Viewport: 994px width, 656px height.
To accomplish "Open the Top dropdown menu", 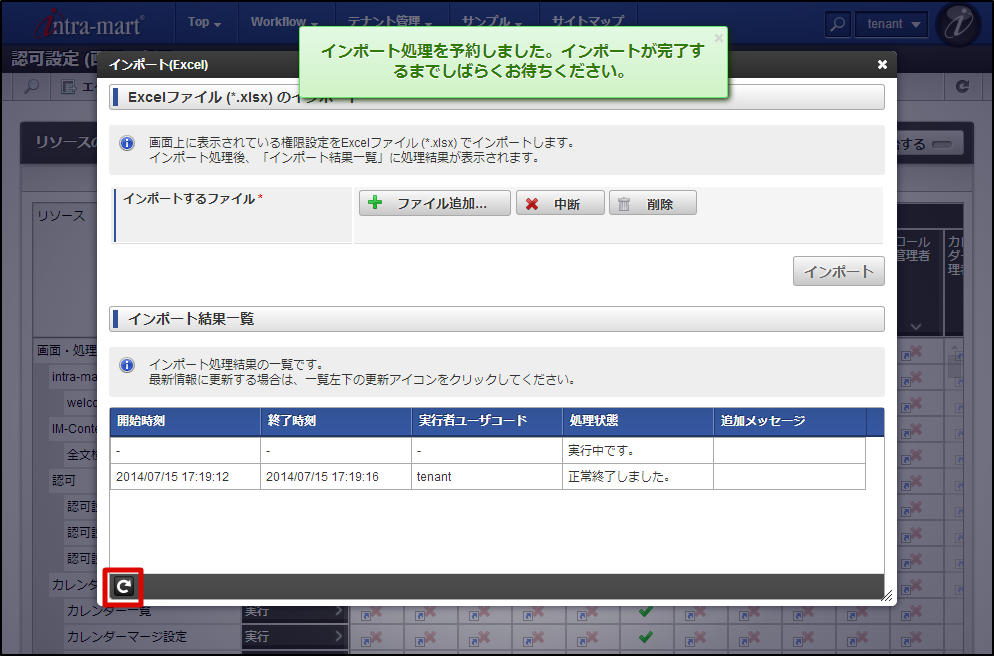I will (204, 21).
